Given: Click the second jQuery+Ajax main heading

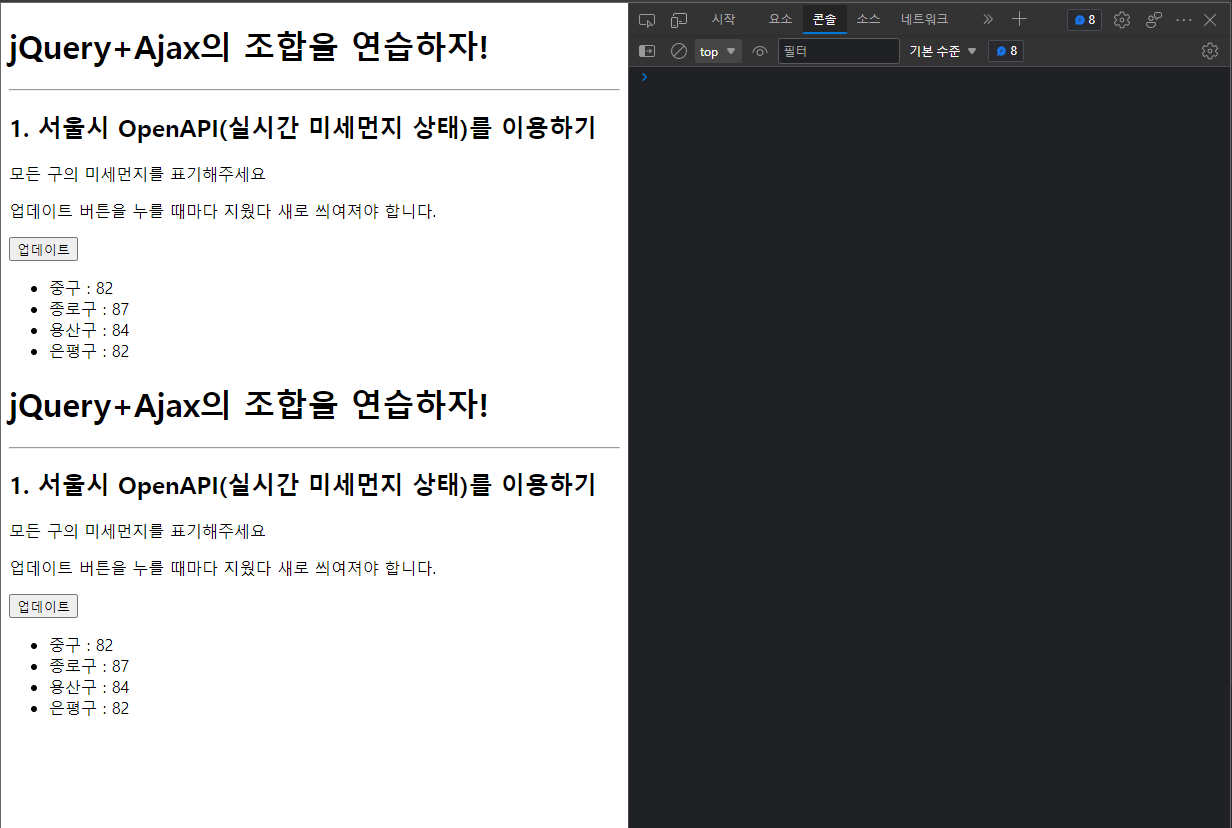Looking at the screenshot, I should click(x=249, y=405).
